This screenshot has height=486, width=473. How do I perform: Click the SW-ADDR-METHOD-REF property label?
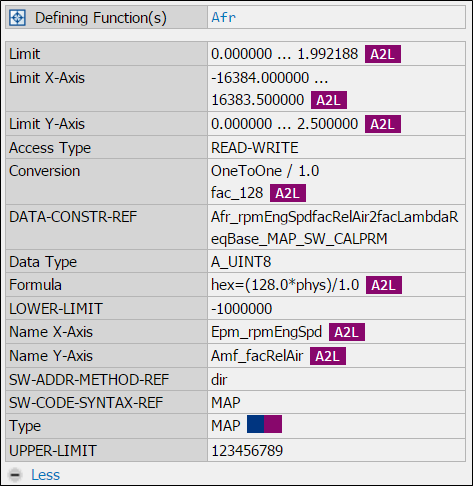[89, 380]
